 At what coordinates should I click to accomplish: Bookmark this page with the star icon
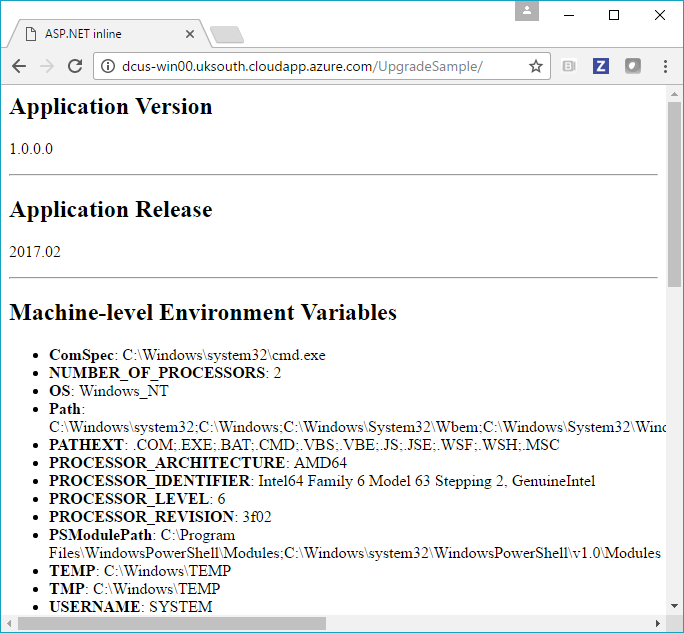536,66
